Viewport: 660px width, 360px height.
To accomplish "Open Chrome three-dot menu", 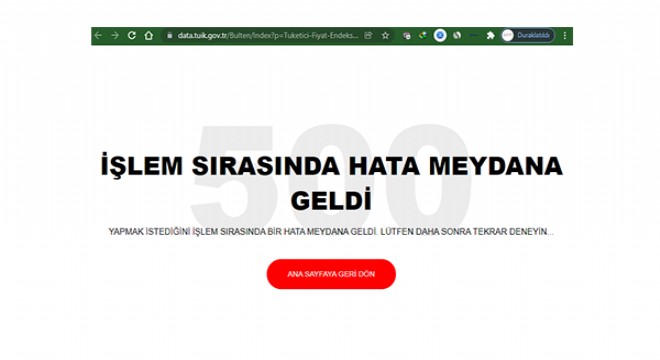I will tap(565, 36).
